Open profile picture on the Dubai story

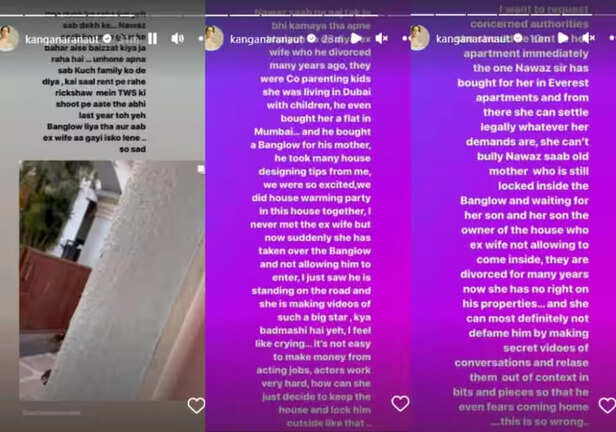click(x=214, y=38)
